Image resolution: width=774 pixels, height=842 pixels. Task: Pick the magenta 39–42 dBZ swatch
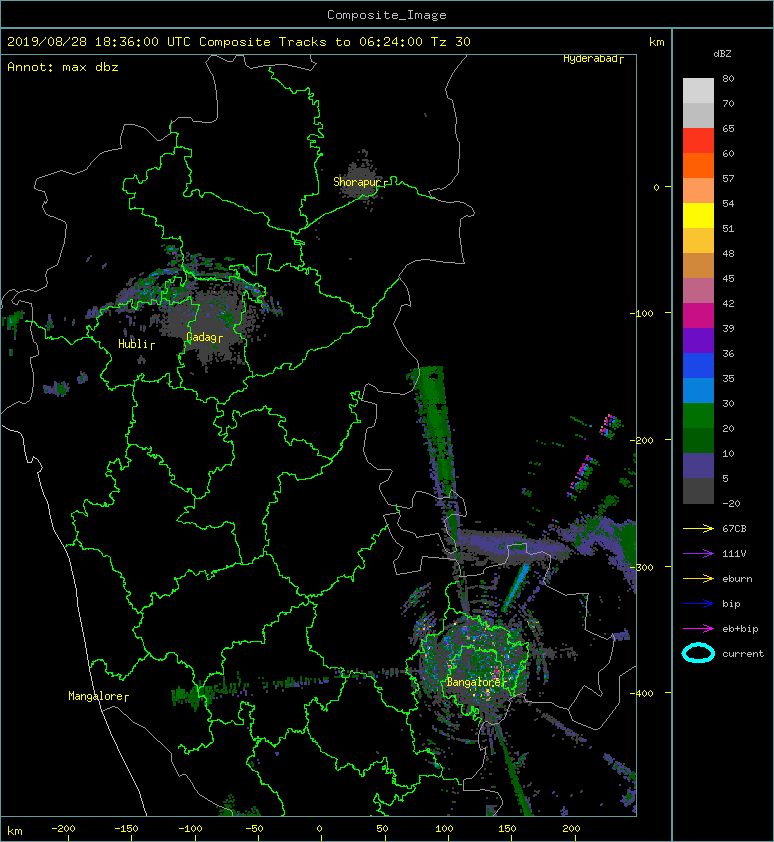click(x=698, y=316)
